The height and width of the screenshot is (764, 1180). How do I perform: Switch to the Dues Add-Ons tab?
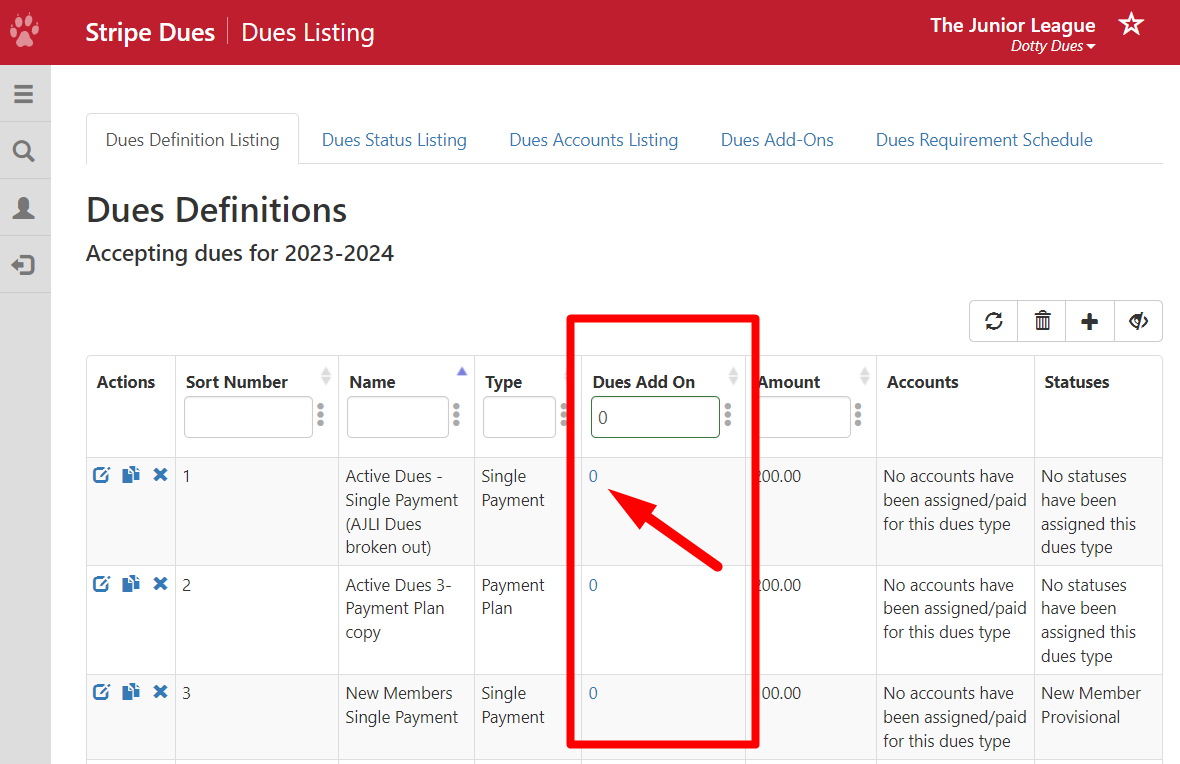click(x=777, y=140)
